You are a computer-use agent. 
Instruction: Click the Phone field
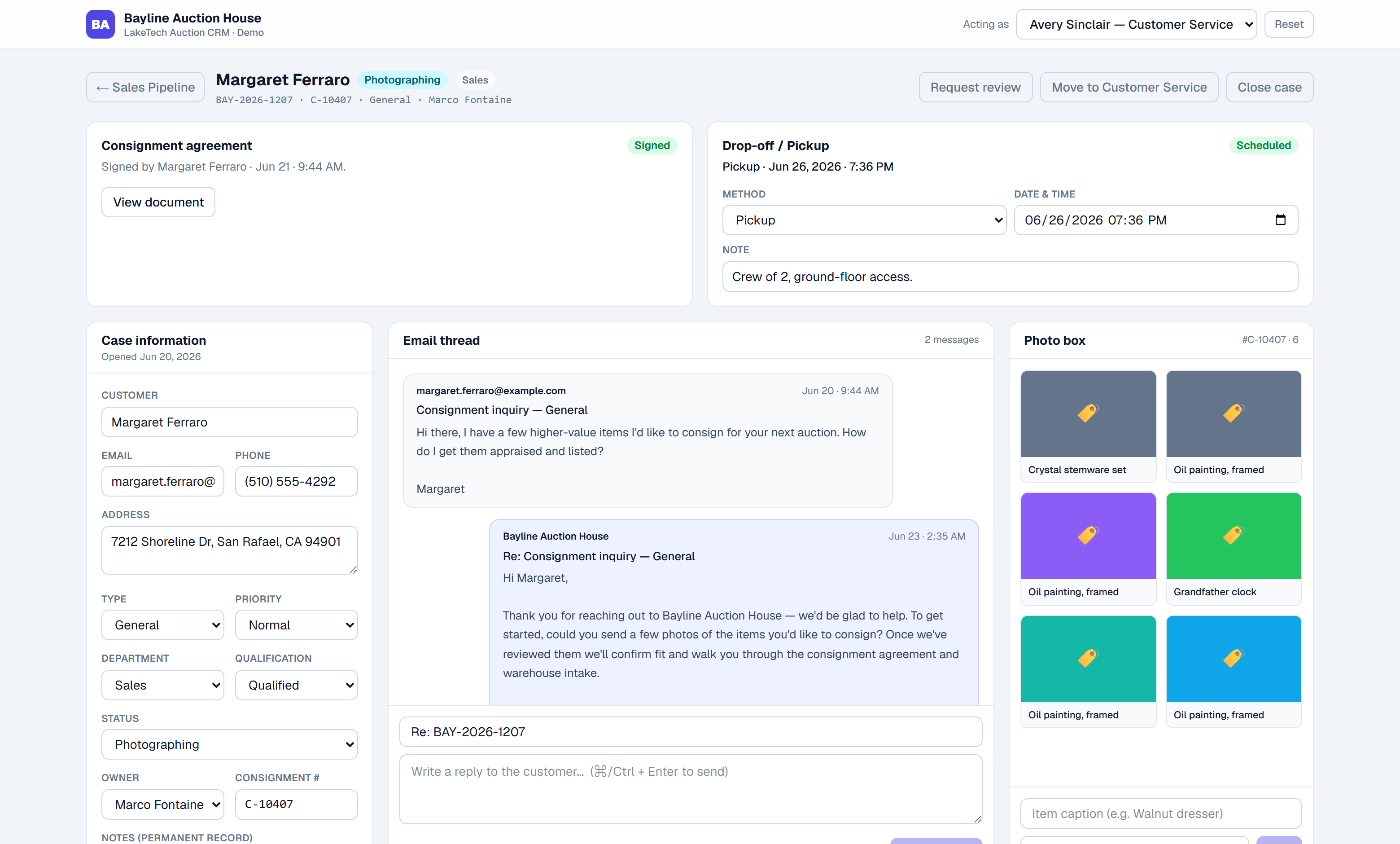coord(297,481)
